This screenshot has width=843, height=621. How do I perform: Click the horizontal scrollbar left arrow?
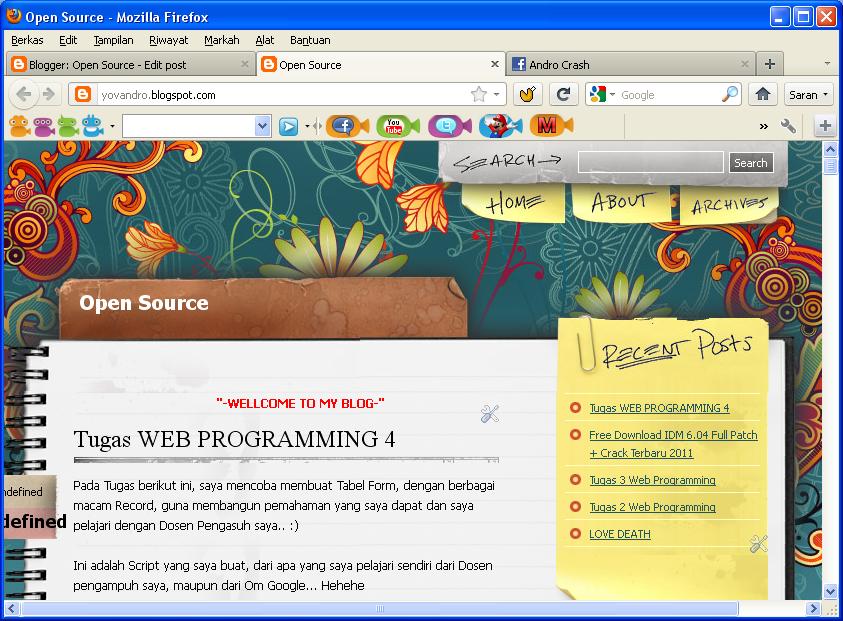(x=12, y=609)
